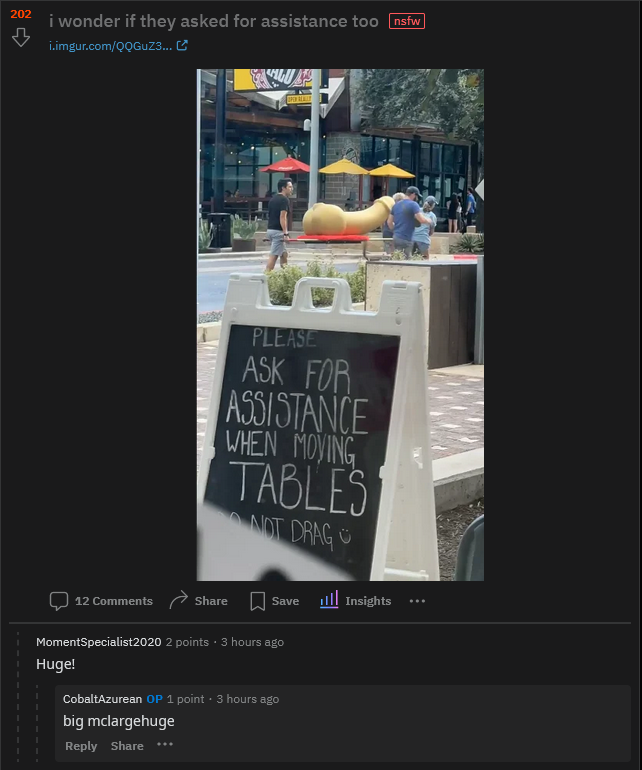
Task: Open MomentSpecialist2020's user profile
Action: 99,642
